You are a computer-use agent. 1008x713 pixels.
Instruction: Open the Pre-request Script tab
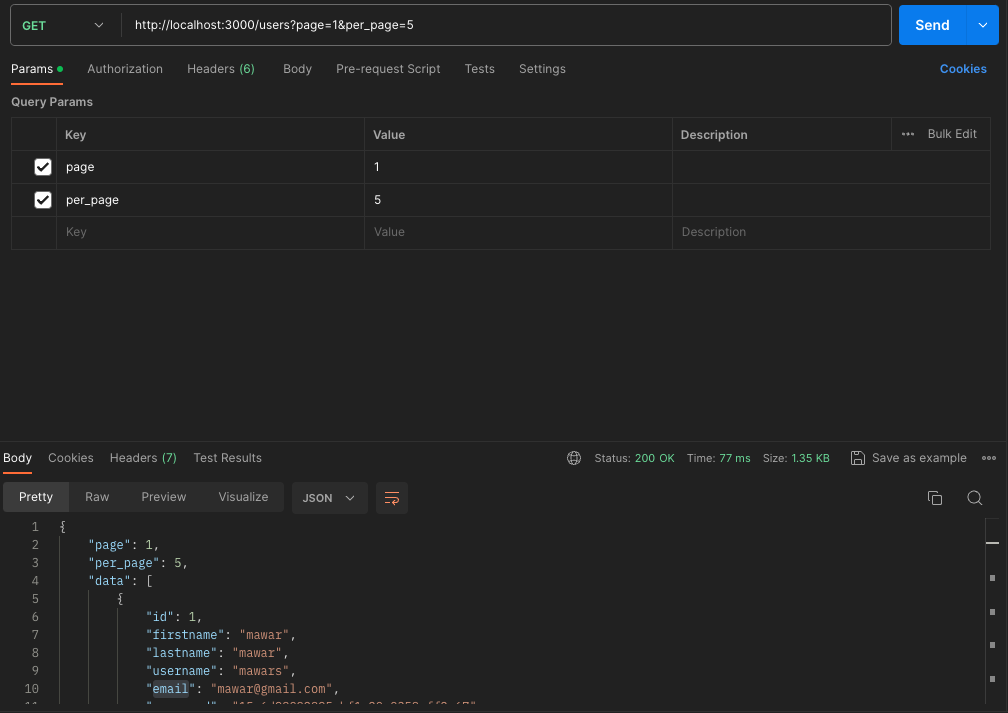tap(388, 69)
